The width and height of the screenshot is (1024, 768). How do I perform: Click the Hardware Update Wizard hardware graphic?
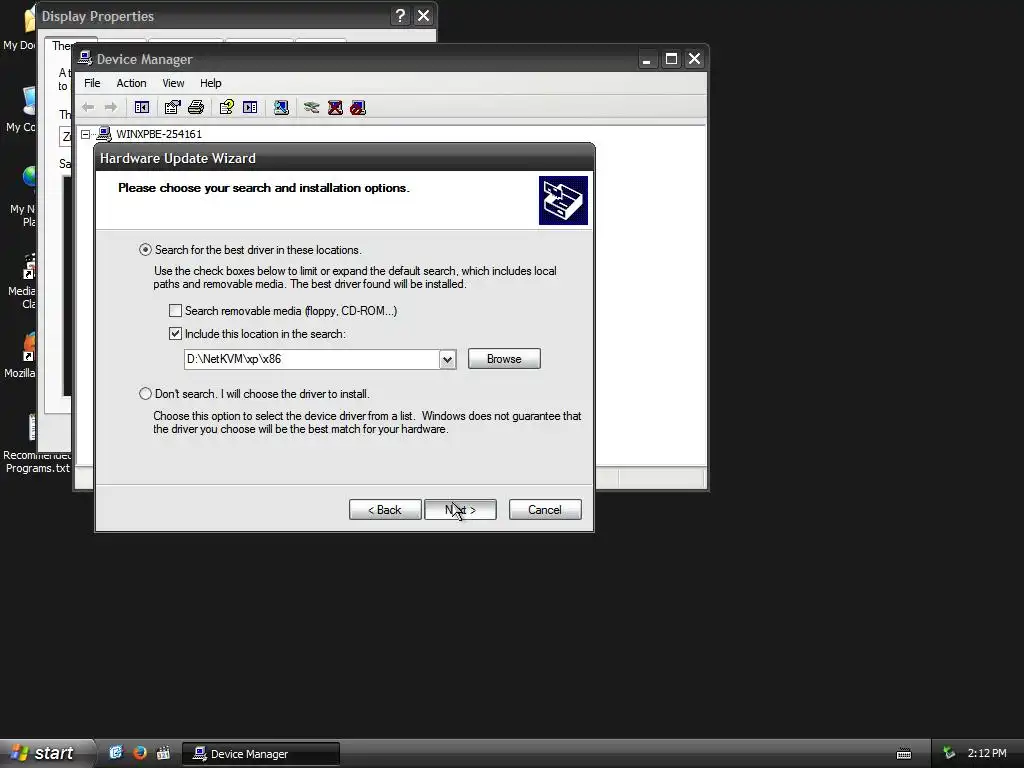click(563, 200)
